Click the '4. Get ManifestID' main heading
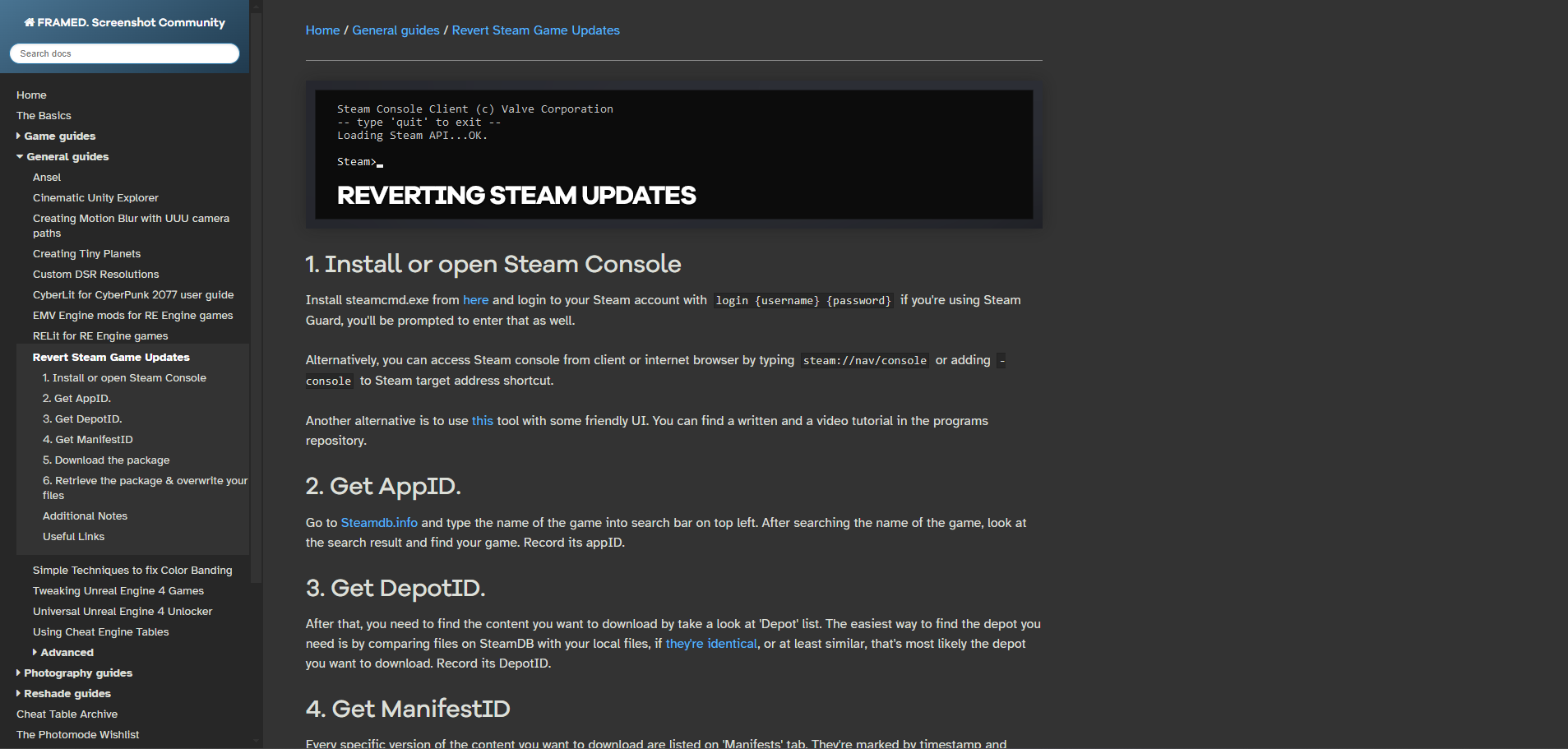Viewport: 1568px width, 749px height. click(x=407, y=710)
